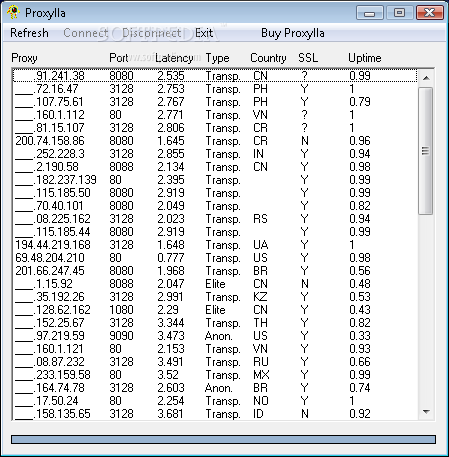Click the Type column header
Viewport: 449px width, 457px height.
(217, 58)
